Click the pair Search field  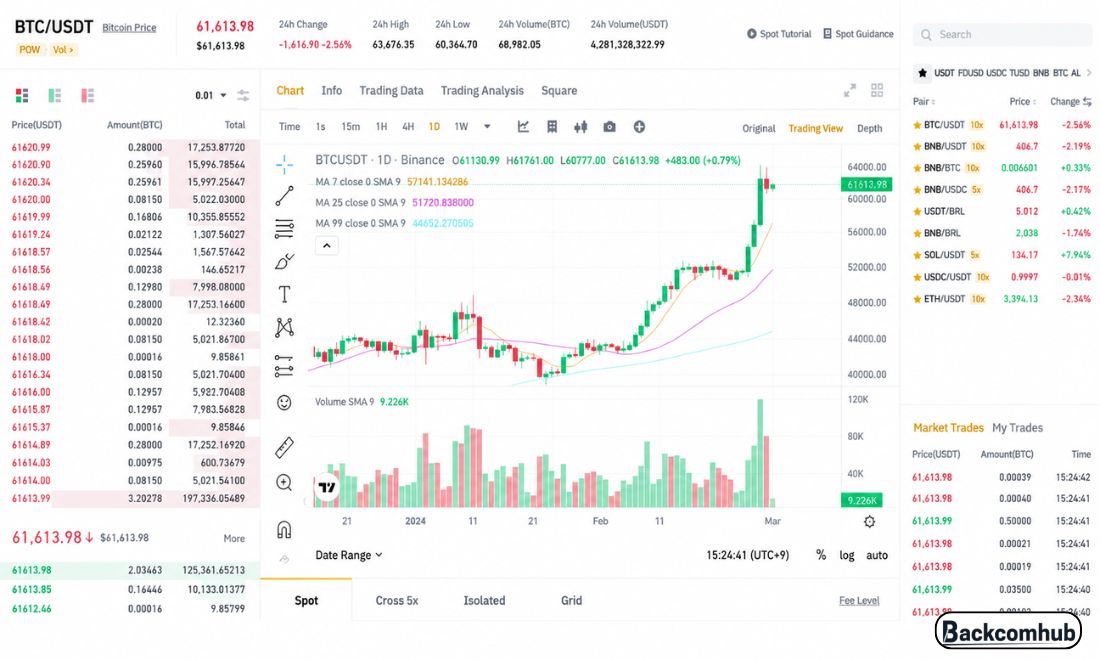pos(1002,34)
